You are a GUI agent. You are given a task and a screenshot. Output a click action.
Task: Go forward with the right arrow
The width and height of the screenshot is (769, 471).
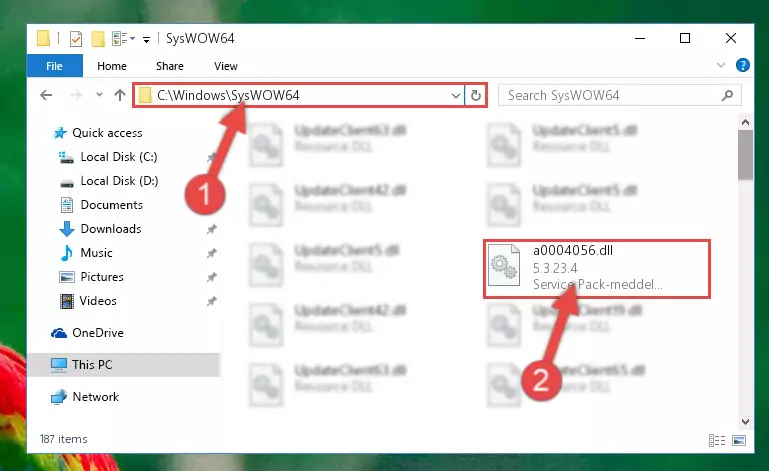click(76, 95)
